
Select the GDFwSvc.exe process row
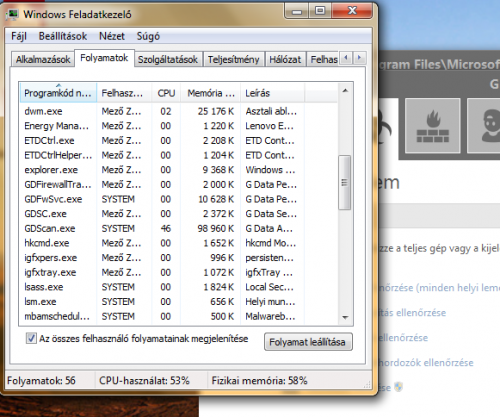point(178,199)
